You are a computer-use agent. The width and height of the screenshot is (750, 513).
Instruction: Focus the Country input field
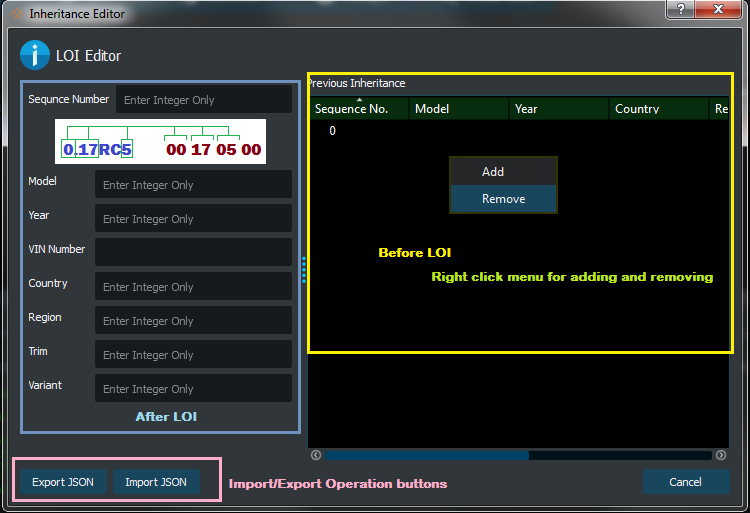coord(193,286)
